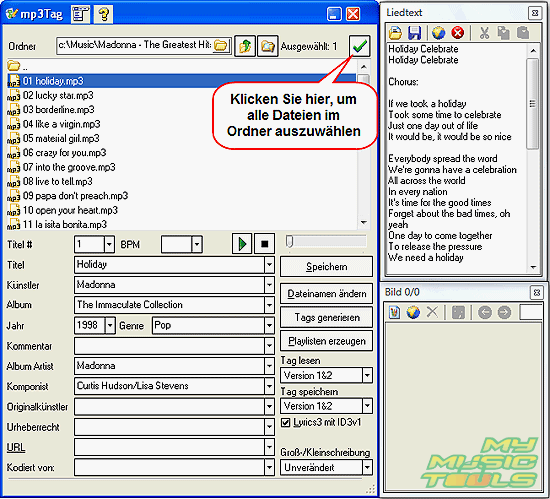Screen dimensions: 550x499
Task: Open the Titel dropdown arrow
Action: click(269, 265)
